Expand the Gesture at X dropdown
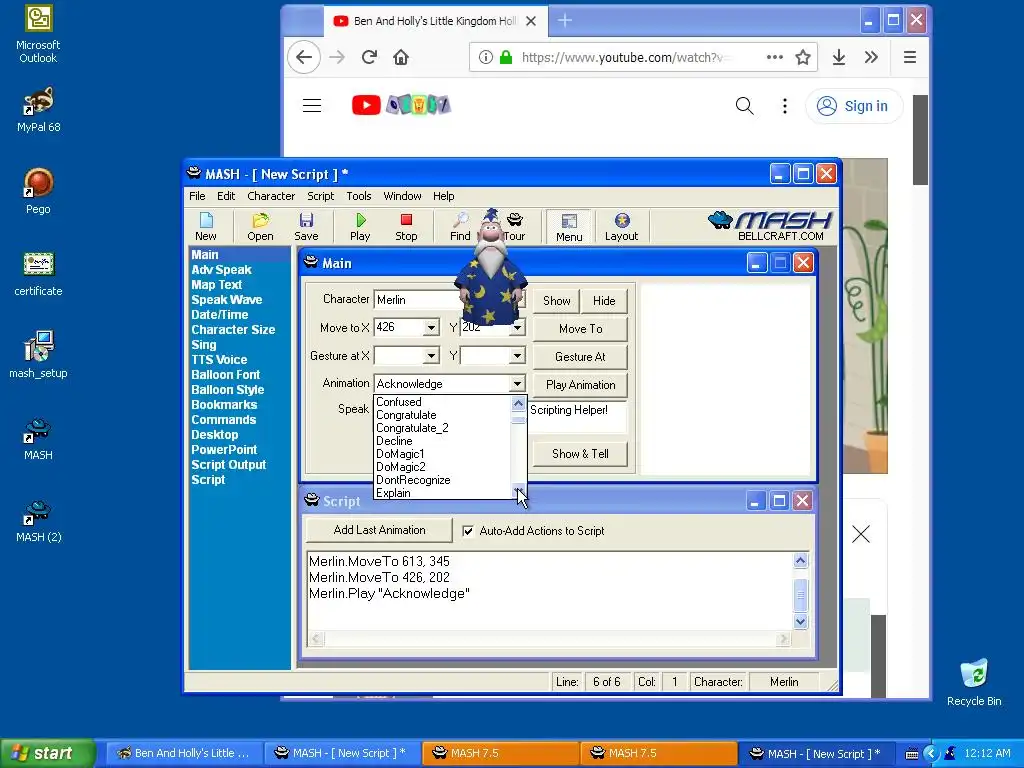Screen dimensions: 1024x768 coord(431,356)
